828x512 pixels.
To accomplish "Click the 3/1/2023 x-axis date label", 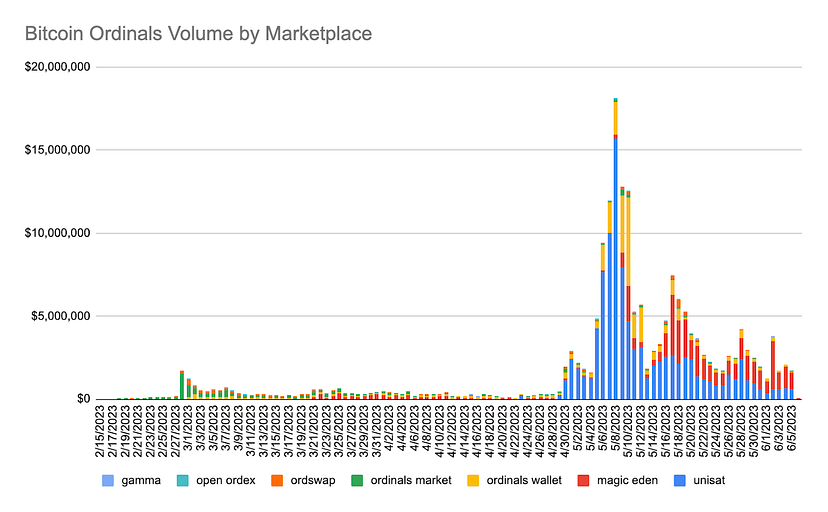I will tap(189, 428).
